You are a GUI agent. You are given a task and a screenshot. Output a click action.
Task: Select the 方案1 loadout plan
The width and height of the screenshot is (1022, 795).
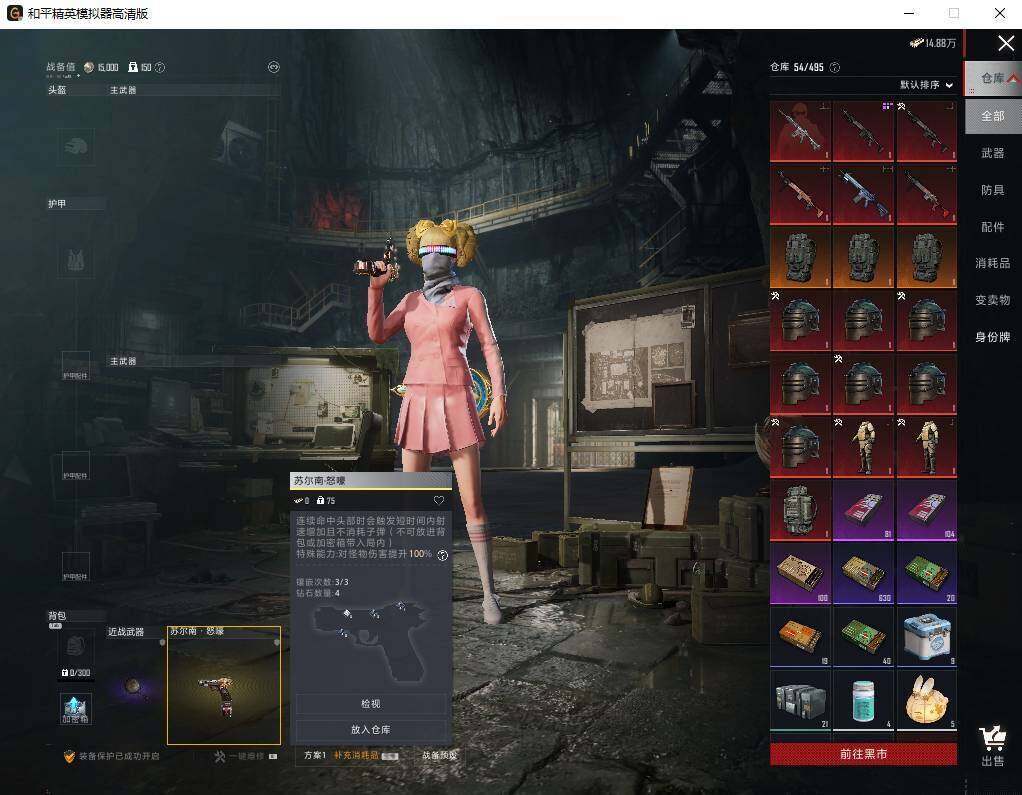pyautogui.click(x=315, y=755)
